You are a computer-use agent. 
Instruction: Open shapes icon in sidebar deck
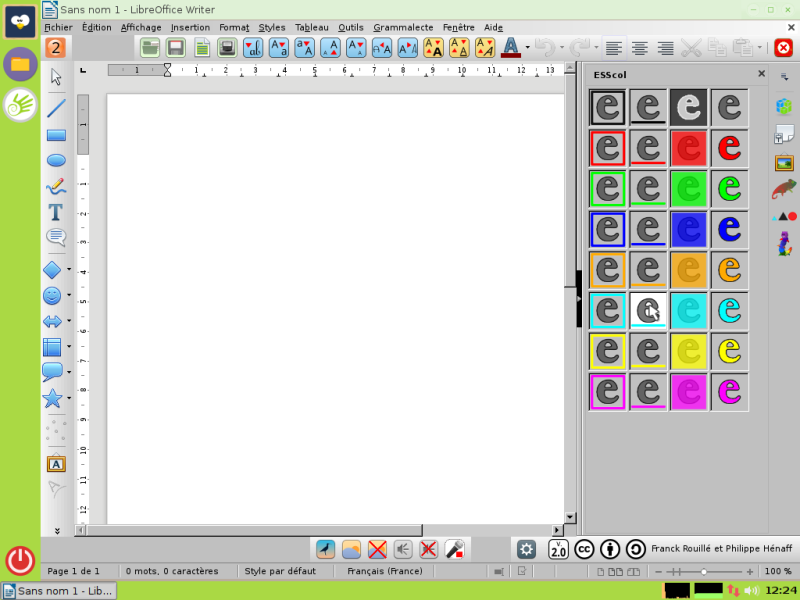click(785, 216)
